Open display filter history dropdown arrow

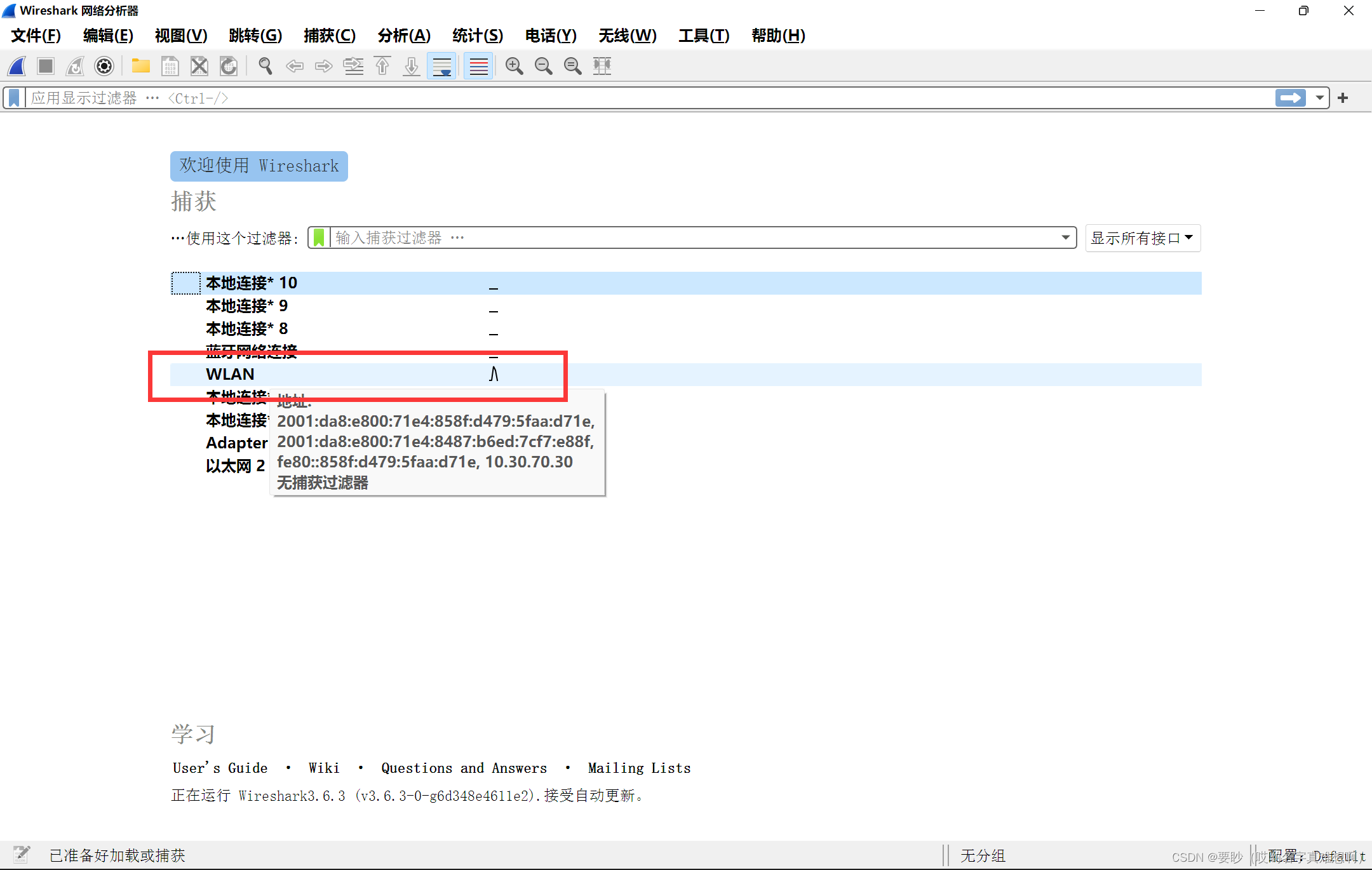[1319, 98]
